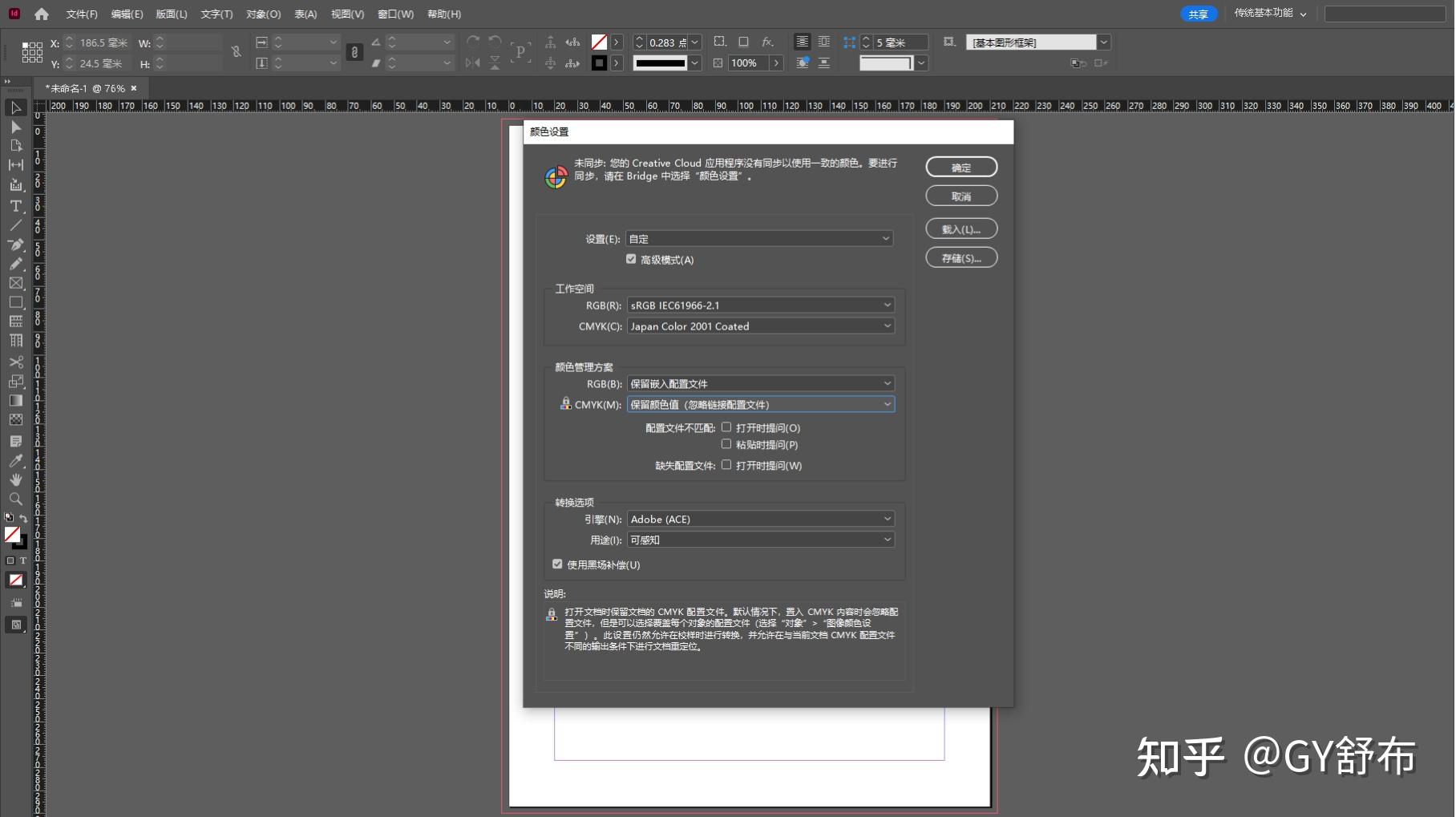Image resolution: width=1456 pixels, height=817 pixels.
Task: Select the Hand tool
Action: click(x=15, y=479)
